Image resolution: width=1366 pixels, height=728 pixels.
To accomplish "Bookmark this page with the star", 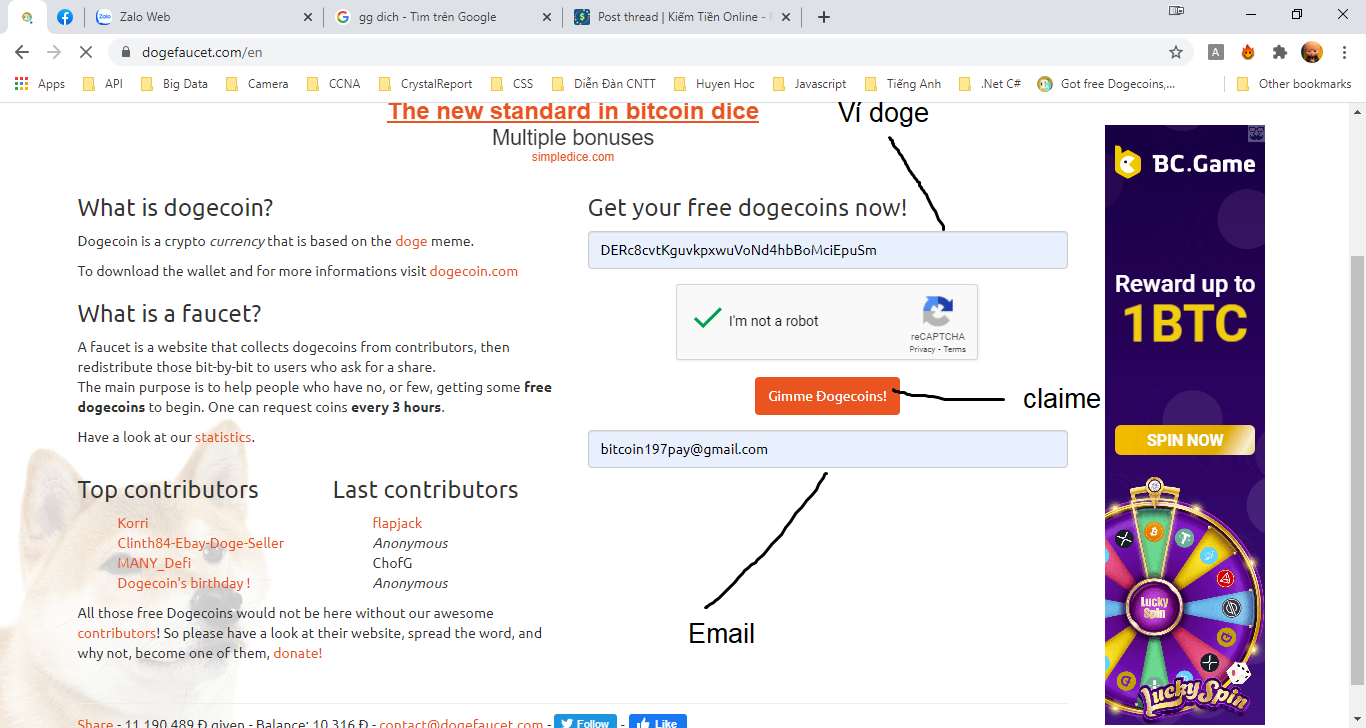I will pyautogui.click(x=1176, y=52).
